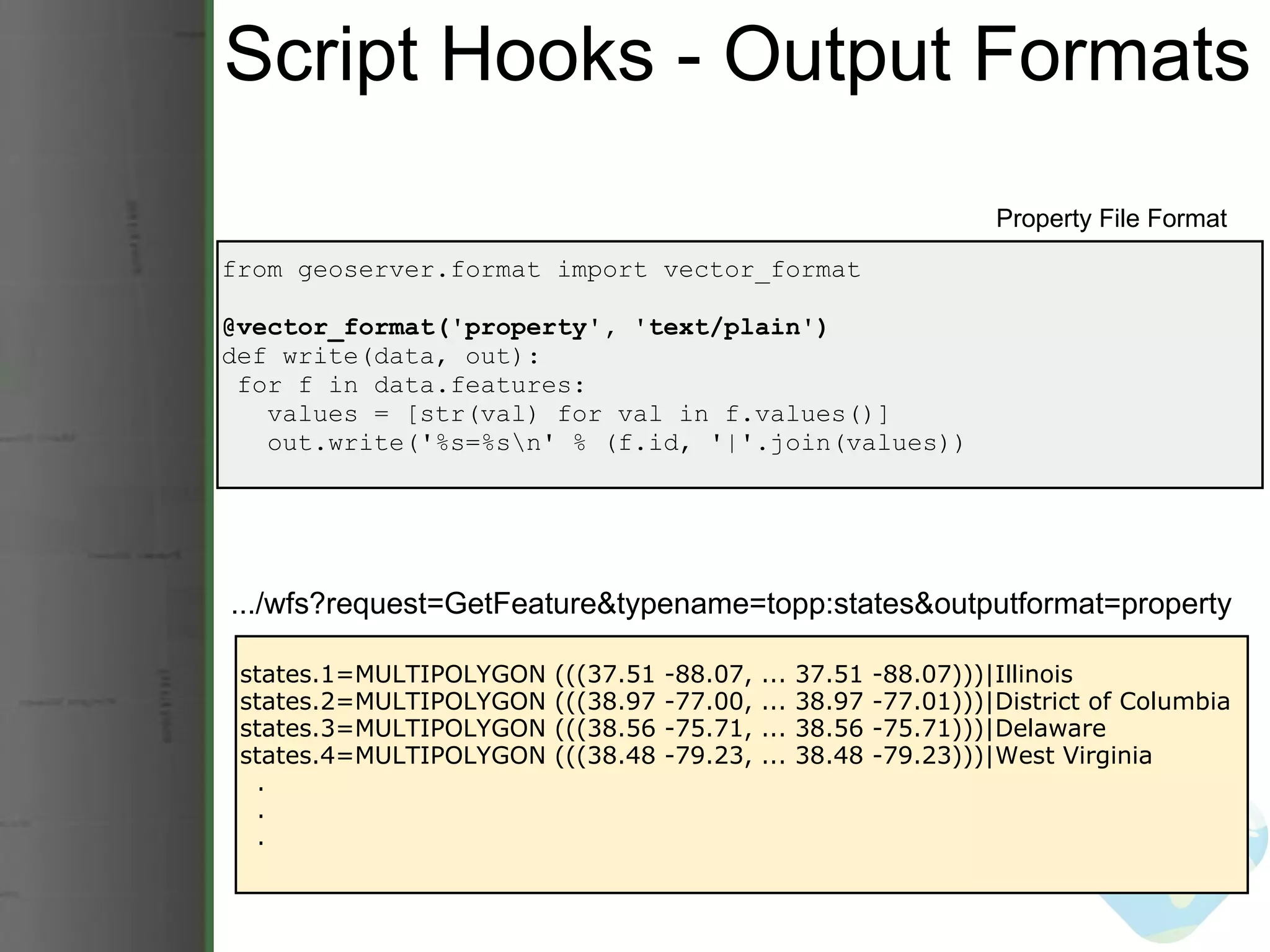This screenshot has width=1270, height=952.
Task: Click the 'def write(data, out):' line
Action: [380, 356]
